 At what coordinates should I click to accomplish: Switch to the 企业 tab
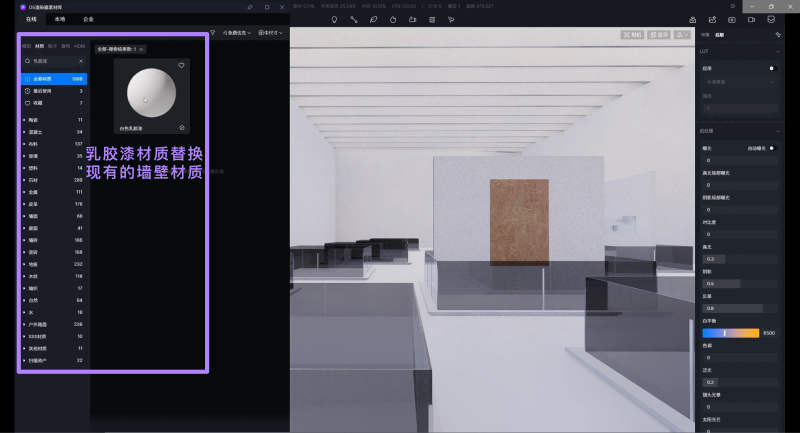89,19
